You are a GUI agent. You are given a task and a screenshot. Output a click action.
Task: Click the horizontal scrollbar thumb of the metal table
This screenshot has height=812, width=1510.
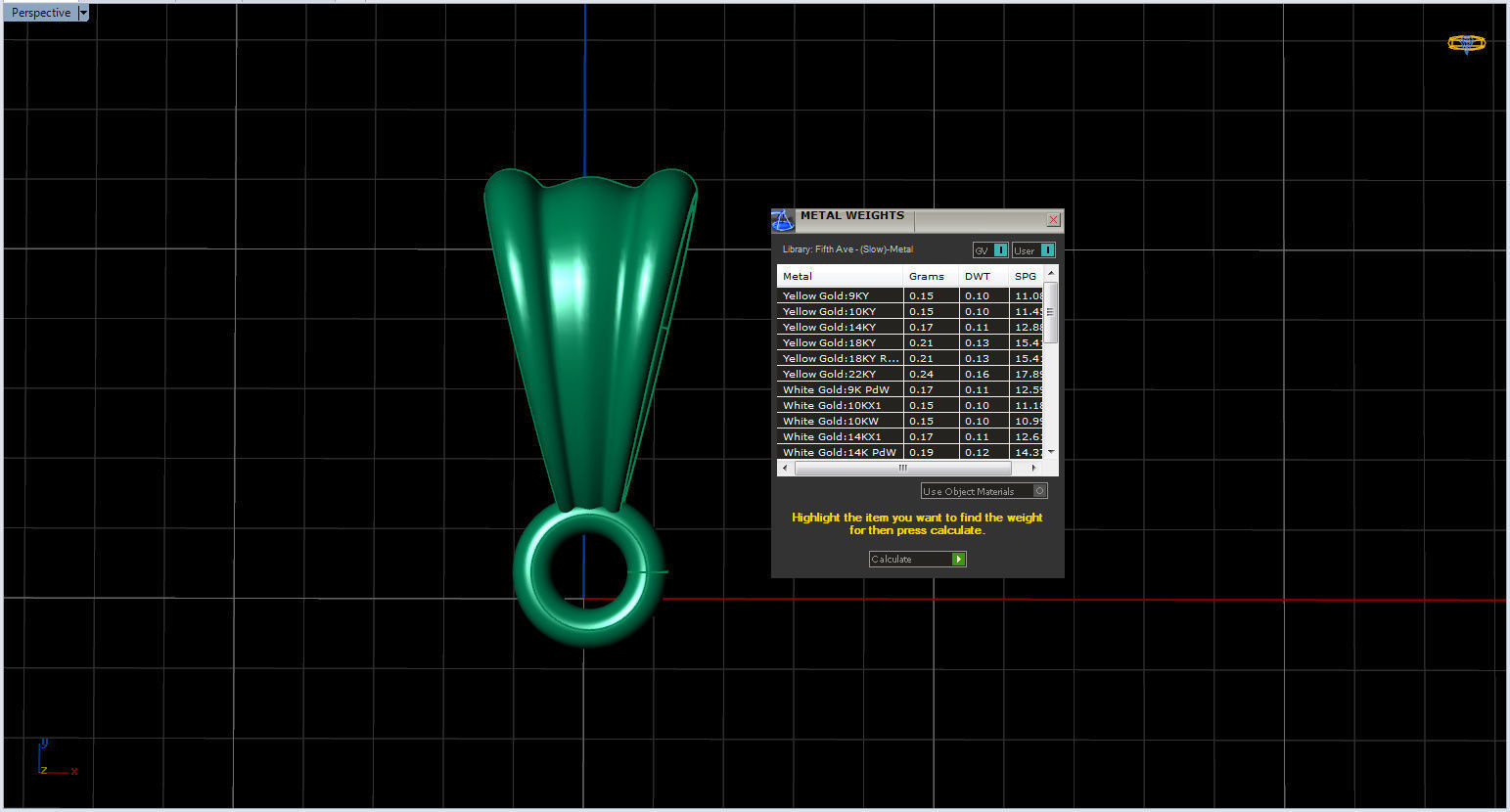point(902,468)
